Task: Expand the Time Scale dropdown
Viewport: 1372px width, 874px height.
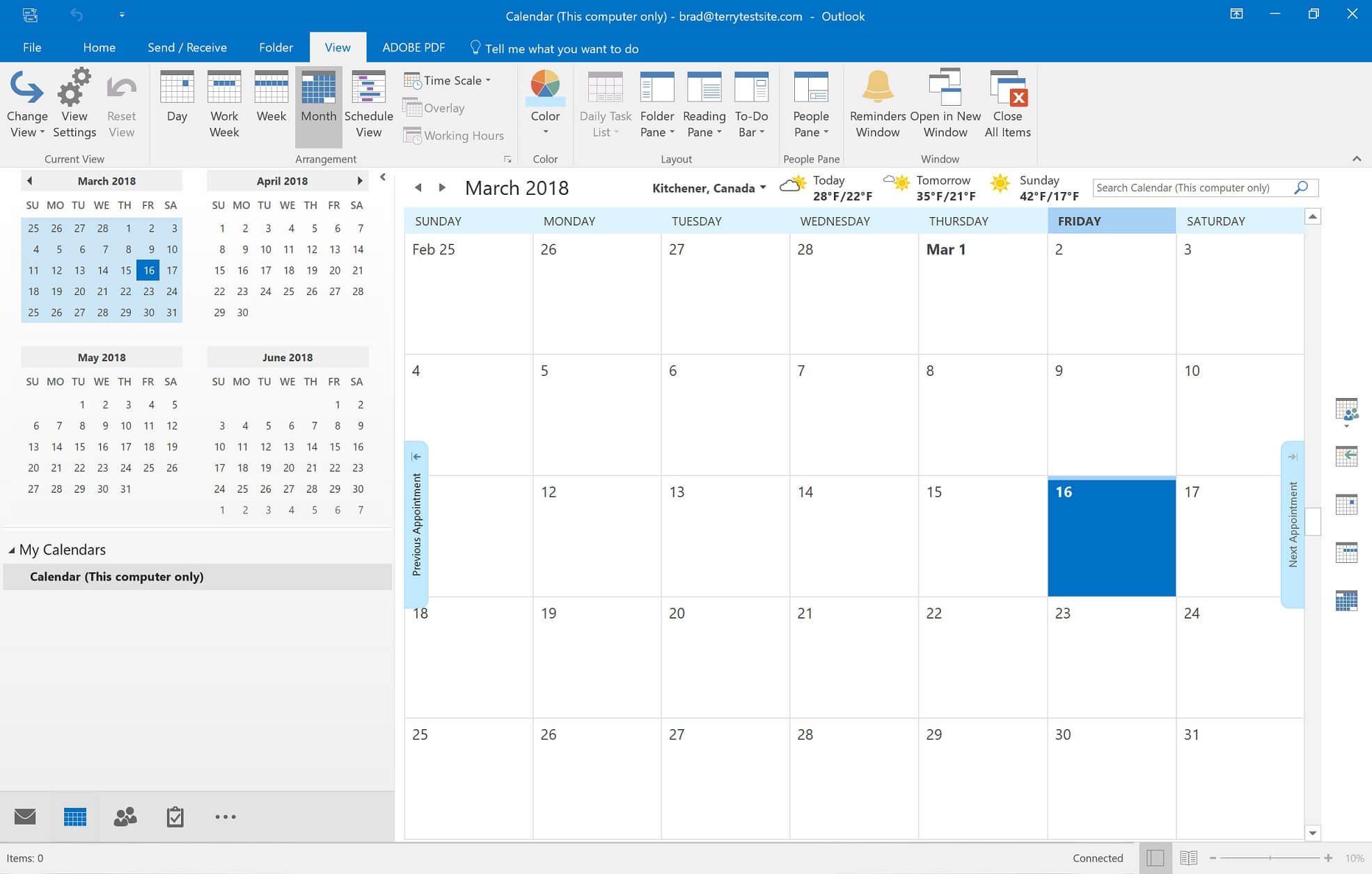Action: [x=489, y=80]
